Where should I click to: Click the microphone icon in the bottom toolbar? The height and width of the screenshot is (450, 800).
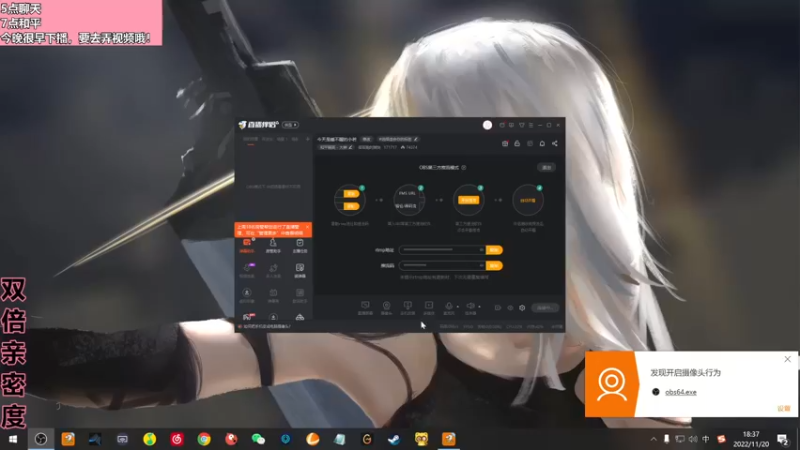pos(449,308)
